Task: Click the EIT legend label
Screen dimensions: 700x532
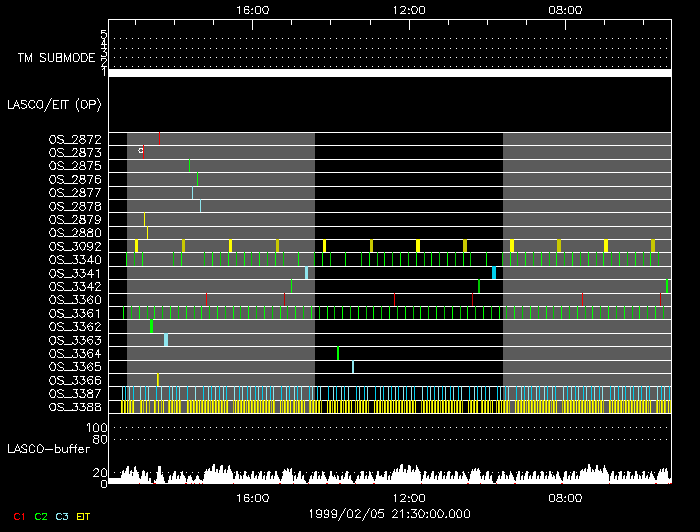Action: 84,516
